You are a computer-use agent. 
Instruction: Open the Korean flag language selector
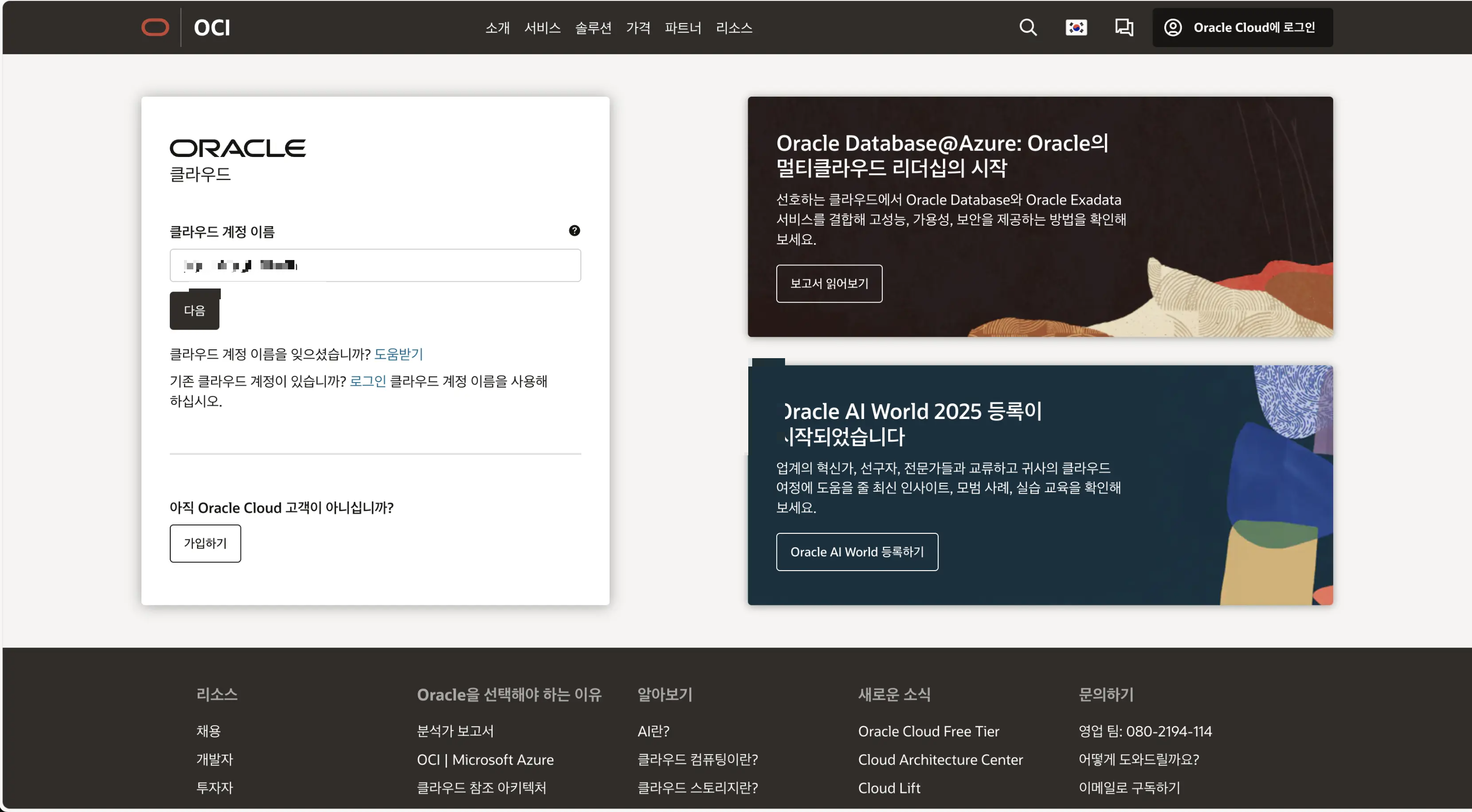click(1076, 27)
